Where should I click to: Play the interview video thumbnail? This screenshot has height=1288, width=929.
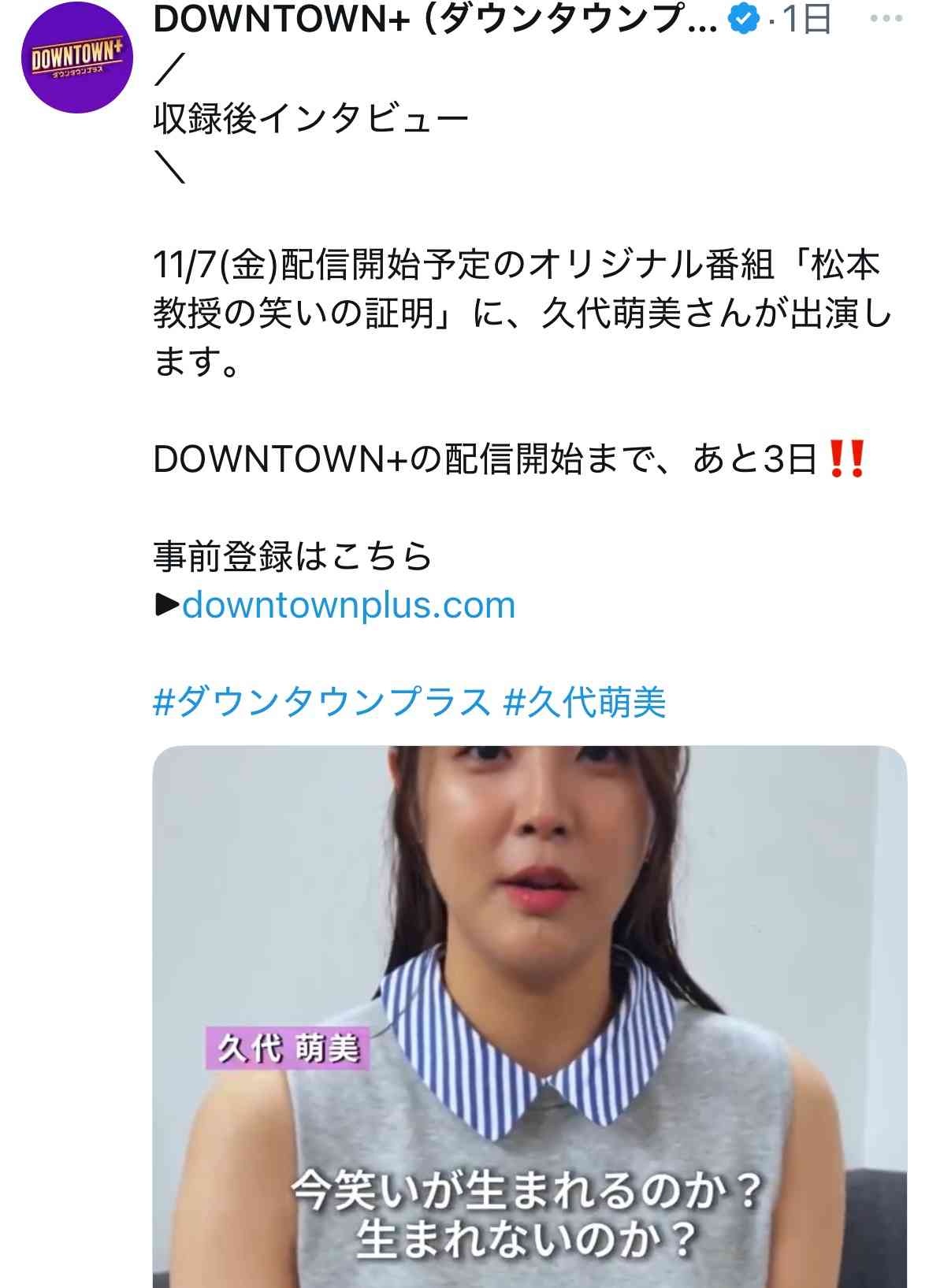pos(530,1016)
